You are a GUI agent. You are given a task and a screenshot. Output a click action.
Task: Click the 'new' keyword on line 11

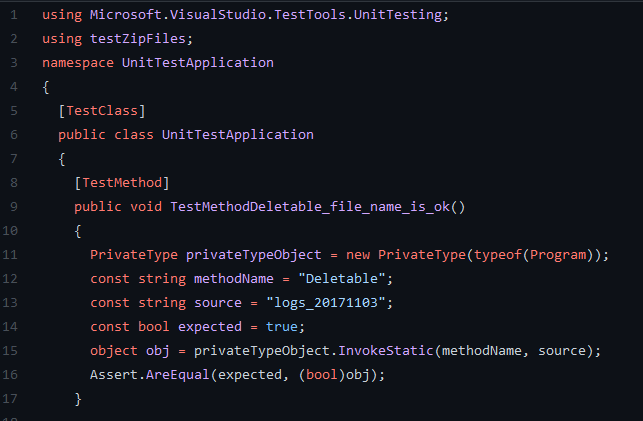click(x=358, y=255)
